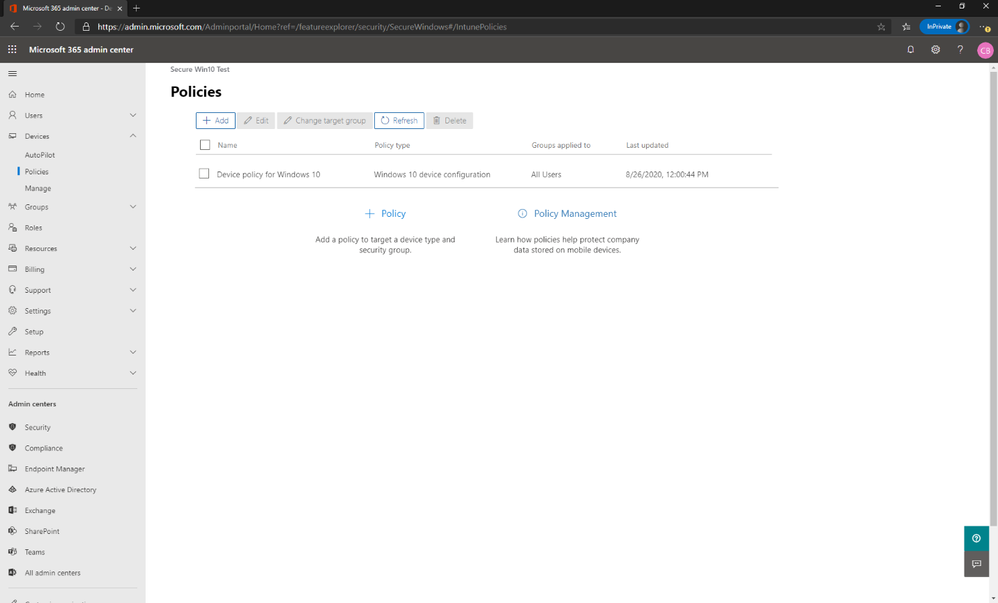The width and height of the screenshot is (998, 603).
Task: Click the Devices icon in sidebar
Action: click(12, 136)
